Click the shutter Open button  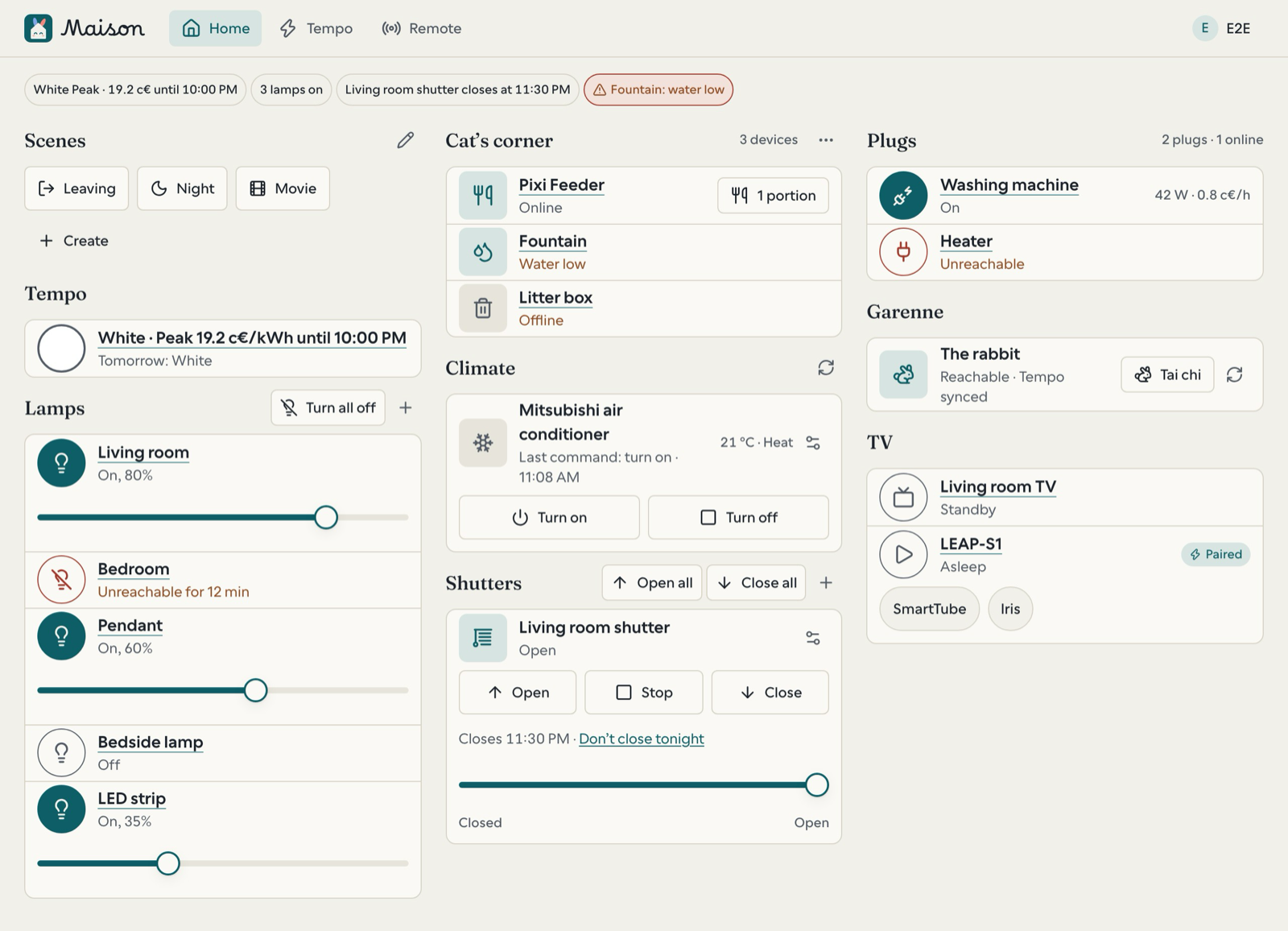pos(518,693)
